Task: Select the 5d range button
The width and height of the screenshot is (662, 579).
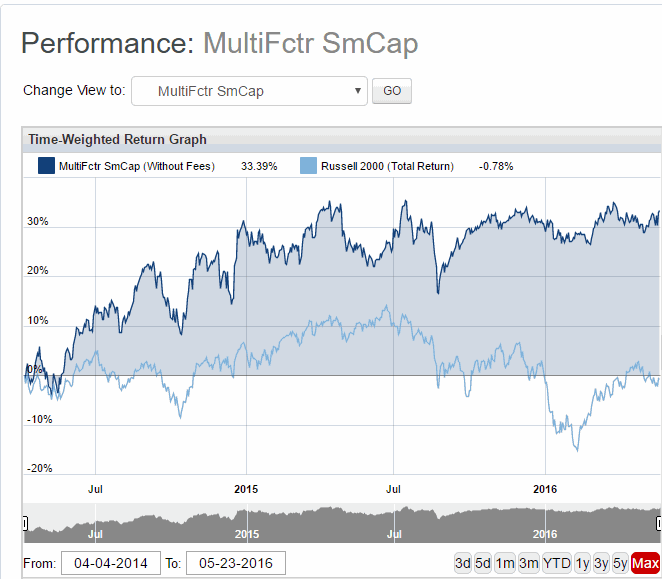Action: click(483, 563)
